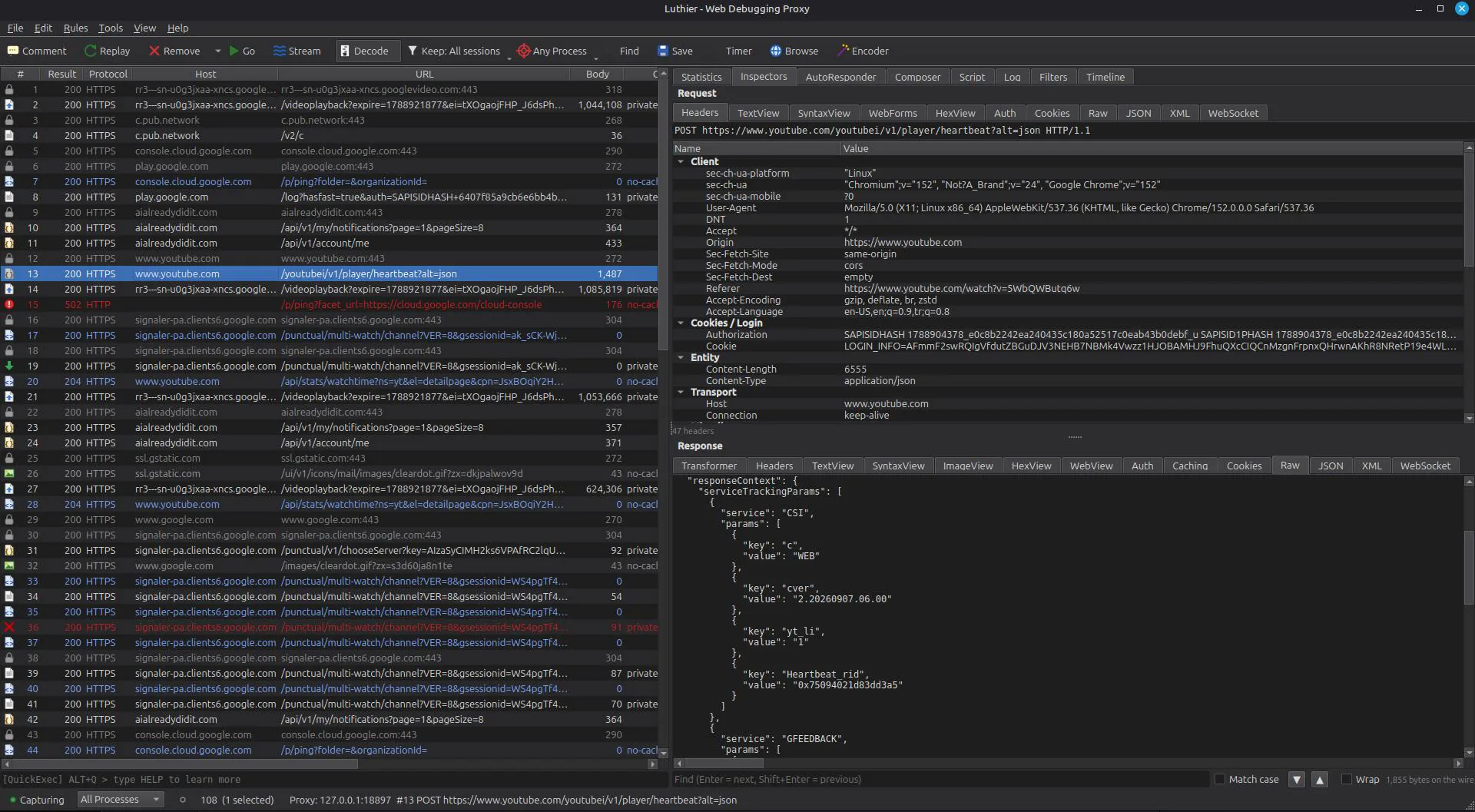Sort sessions by the Host column
1475x812 pixels.
pyautogui.click(x=205, y=74)
